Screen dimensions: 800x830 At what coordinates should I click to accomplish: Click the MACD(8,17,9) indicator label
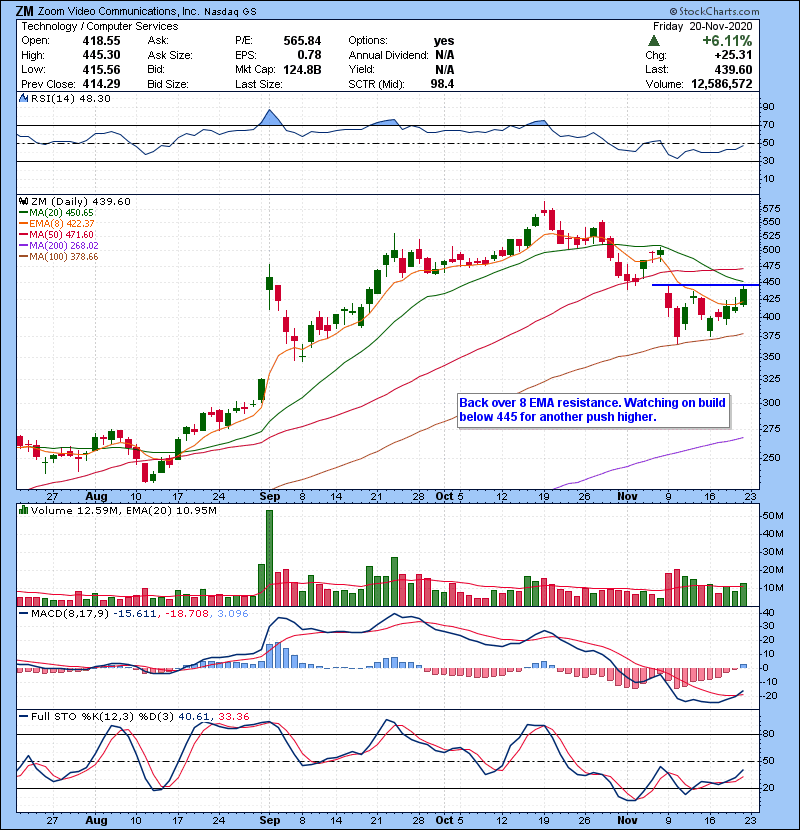[69, 614]
